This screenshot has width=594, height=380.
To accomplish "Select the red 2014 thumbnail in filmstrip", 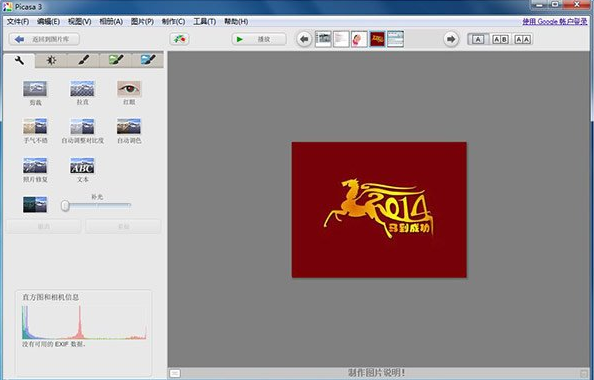I will pos(377,39).
